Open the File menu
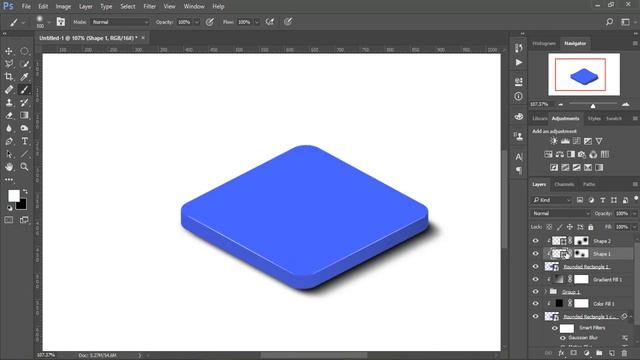 26,7
